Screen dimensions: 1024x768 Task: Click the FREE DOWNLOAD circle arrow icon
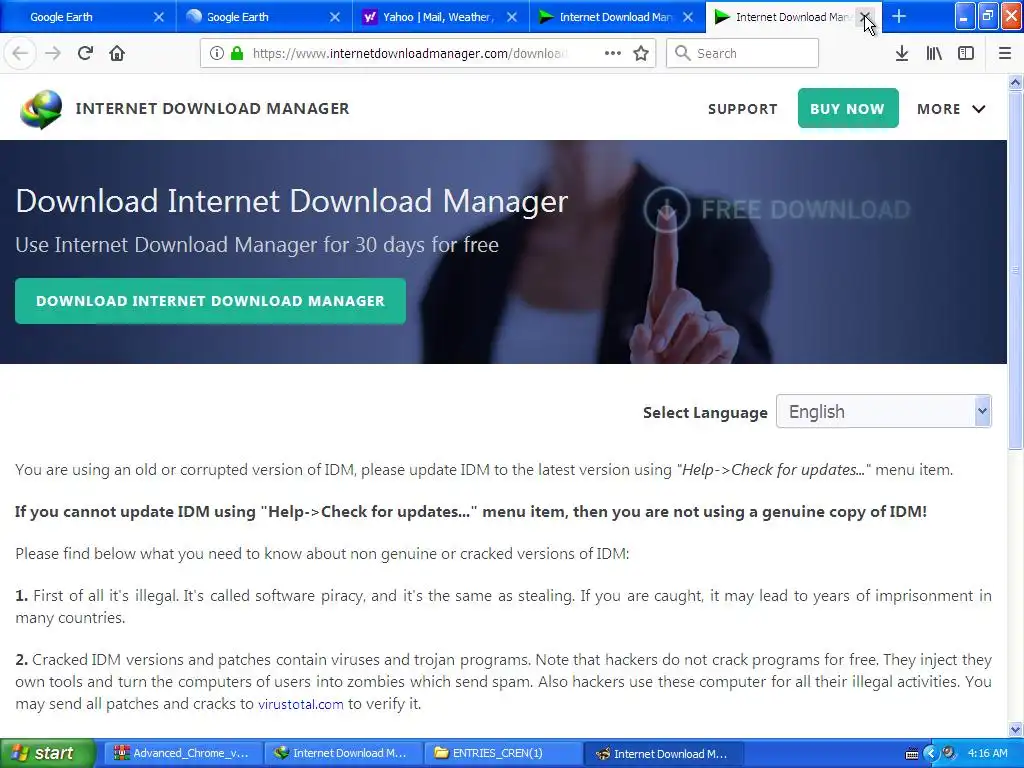[x=666, y=210]
